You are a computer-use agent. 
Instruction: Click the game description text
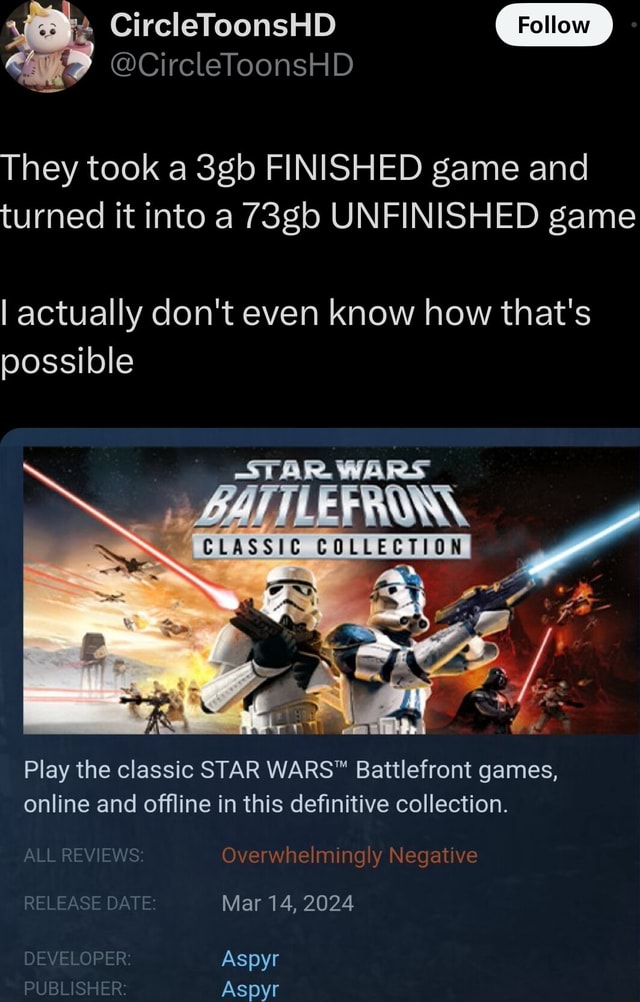point(291,787)
